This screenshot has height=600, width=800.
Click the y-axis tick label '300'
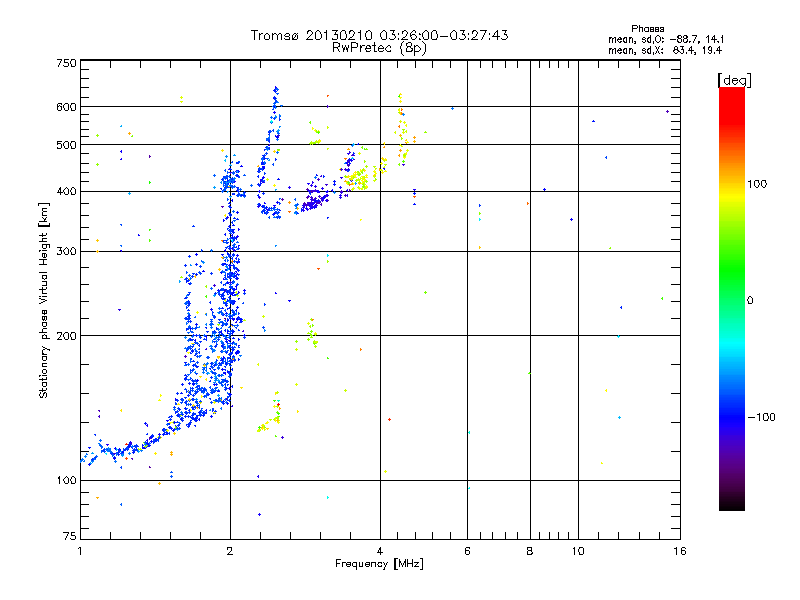pos(67,252)
